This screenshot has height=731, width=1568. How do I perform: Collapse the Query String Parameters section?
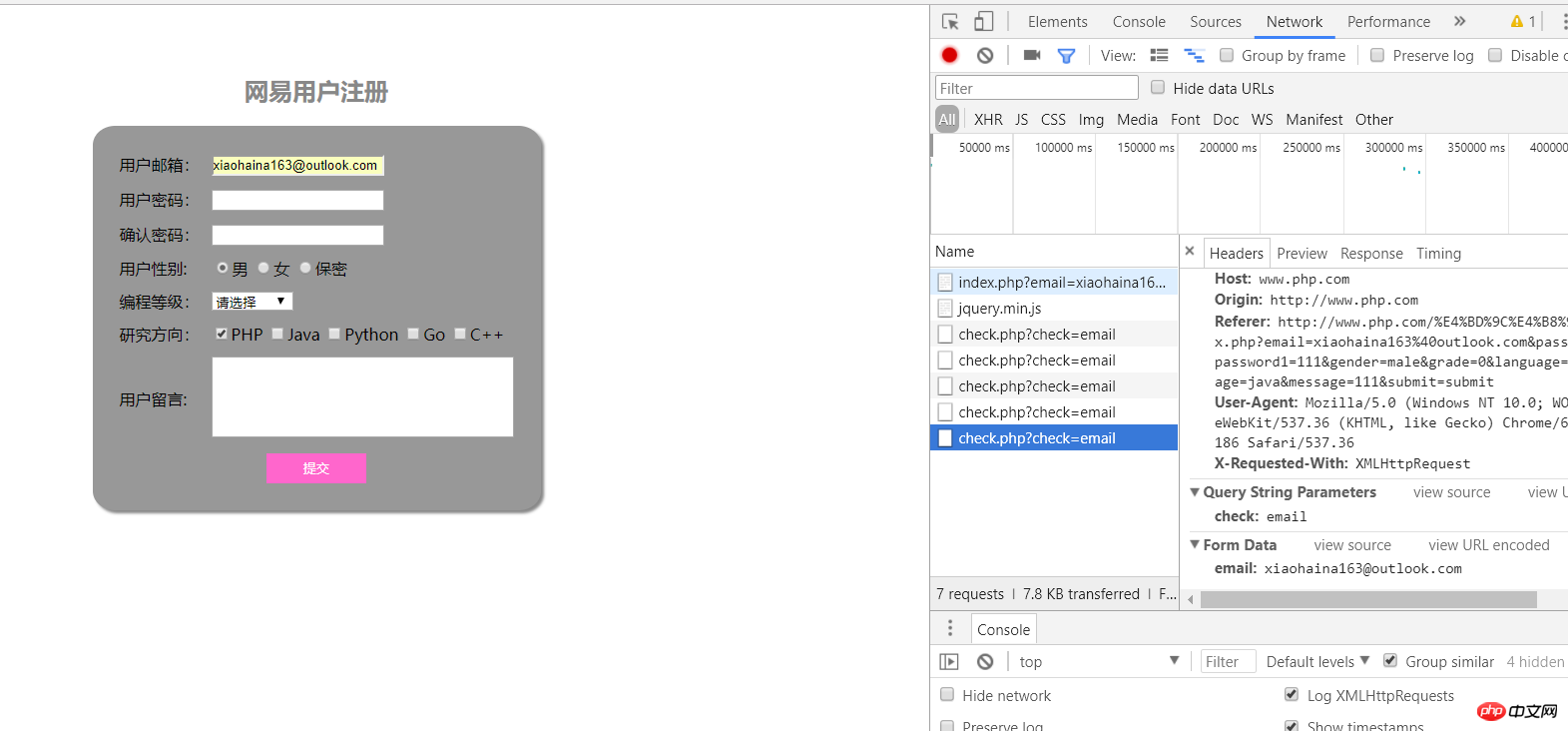(1195, 492)
